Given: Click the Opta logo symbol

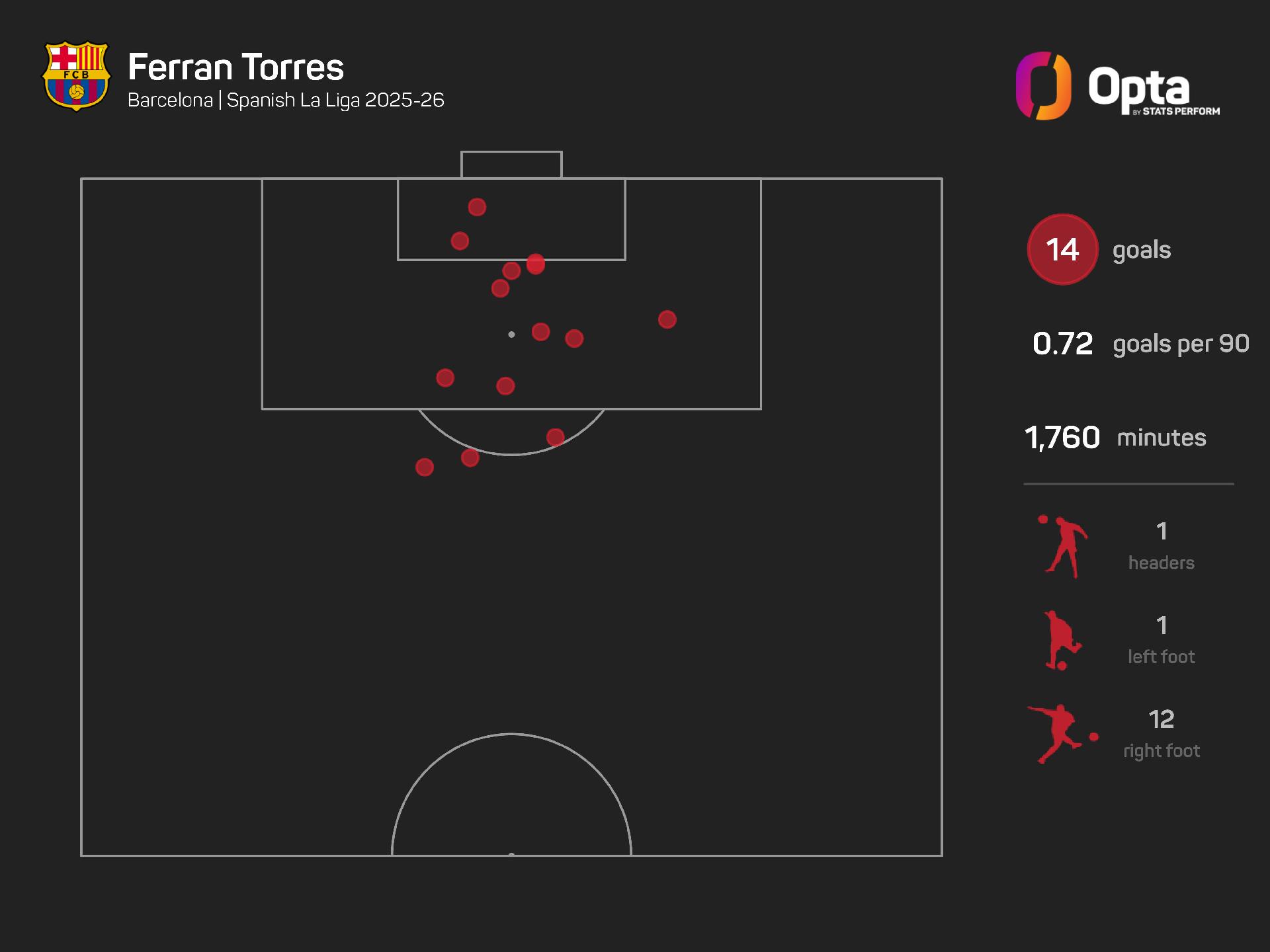Looking at the screenshot, I should [1043, 86].
